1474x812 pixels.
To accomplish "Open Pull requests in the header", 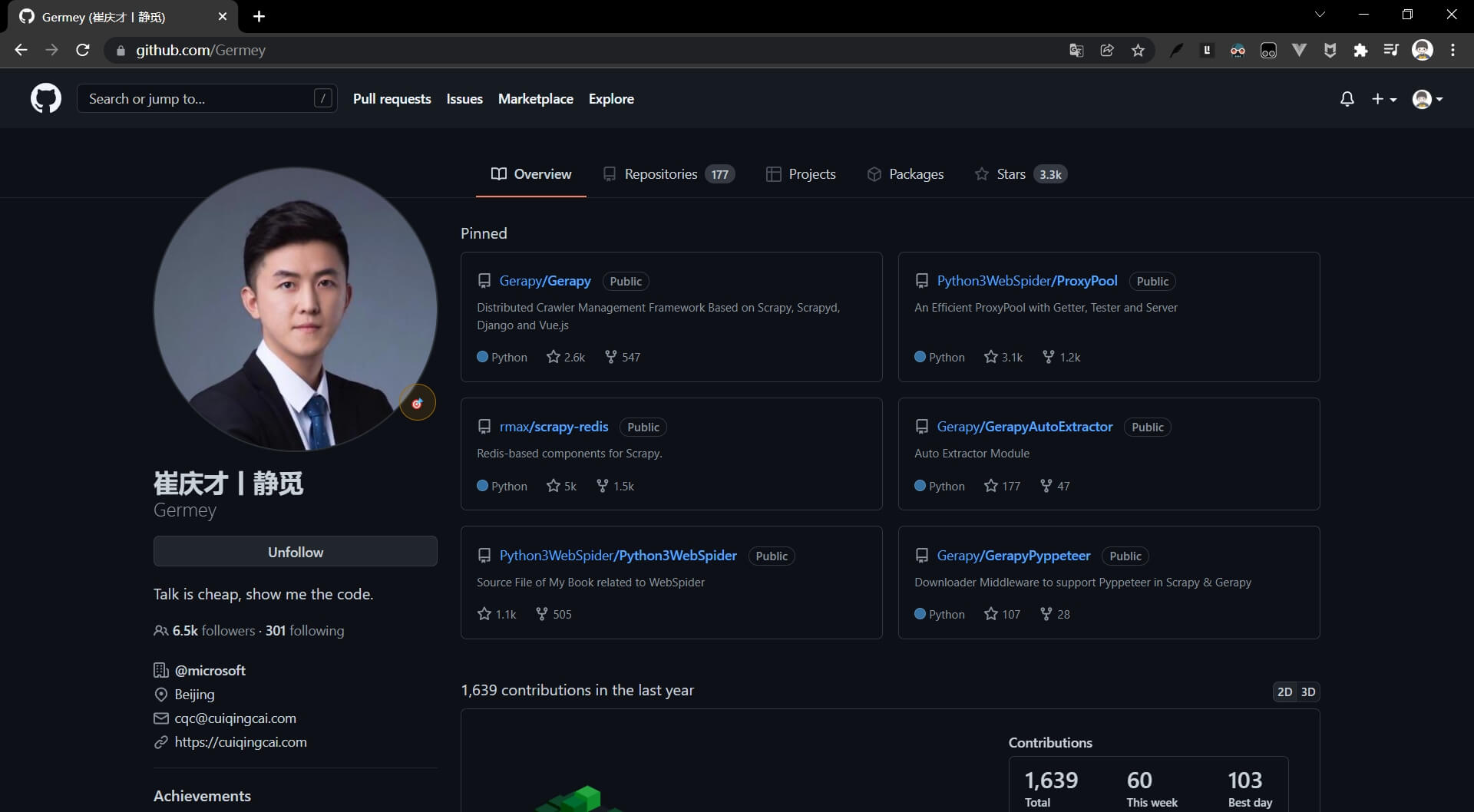I will coord(392,99).
